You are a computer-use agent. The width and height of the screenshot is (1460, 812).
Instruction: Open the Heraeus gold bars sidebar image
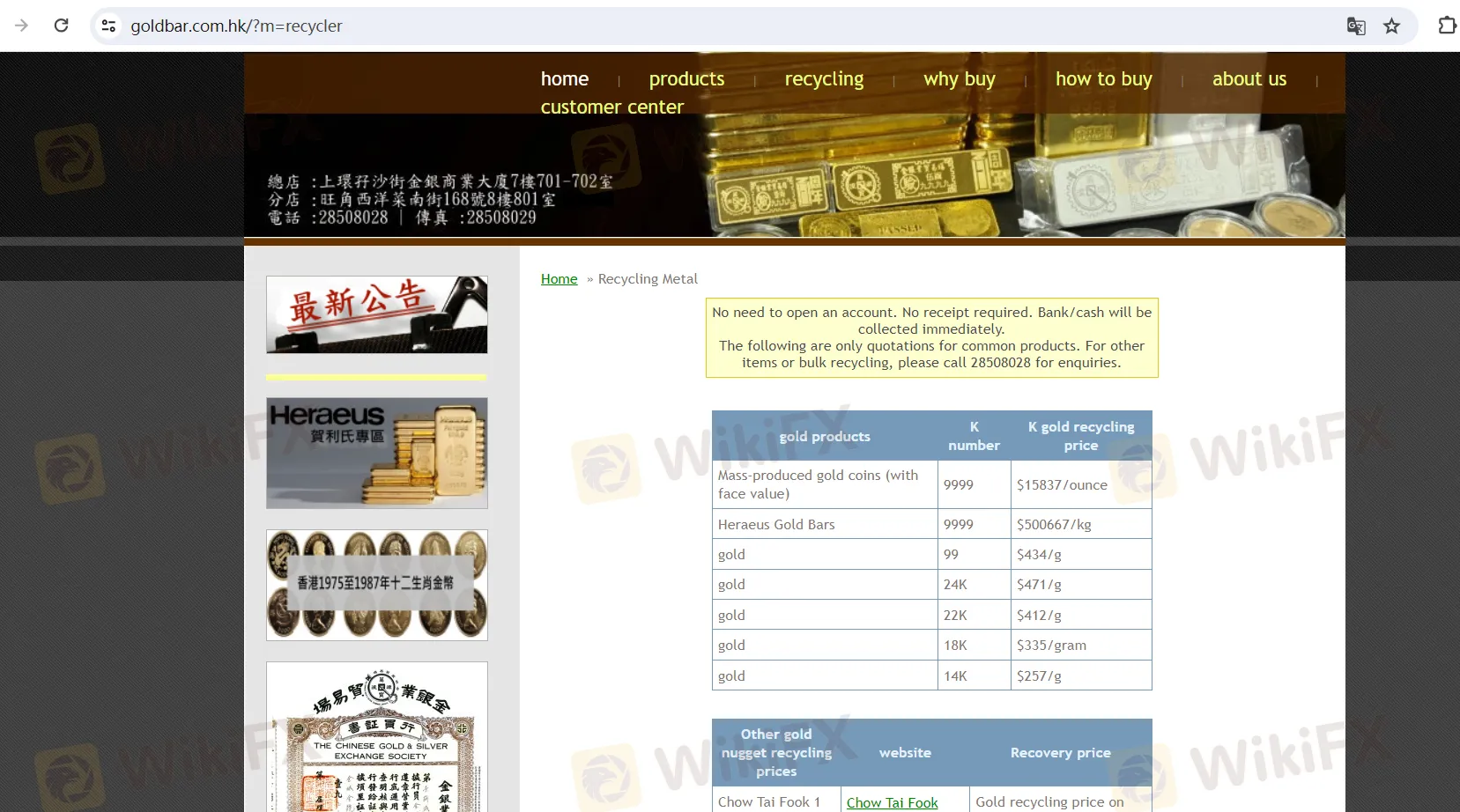376,453
